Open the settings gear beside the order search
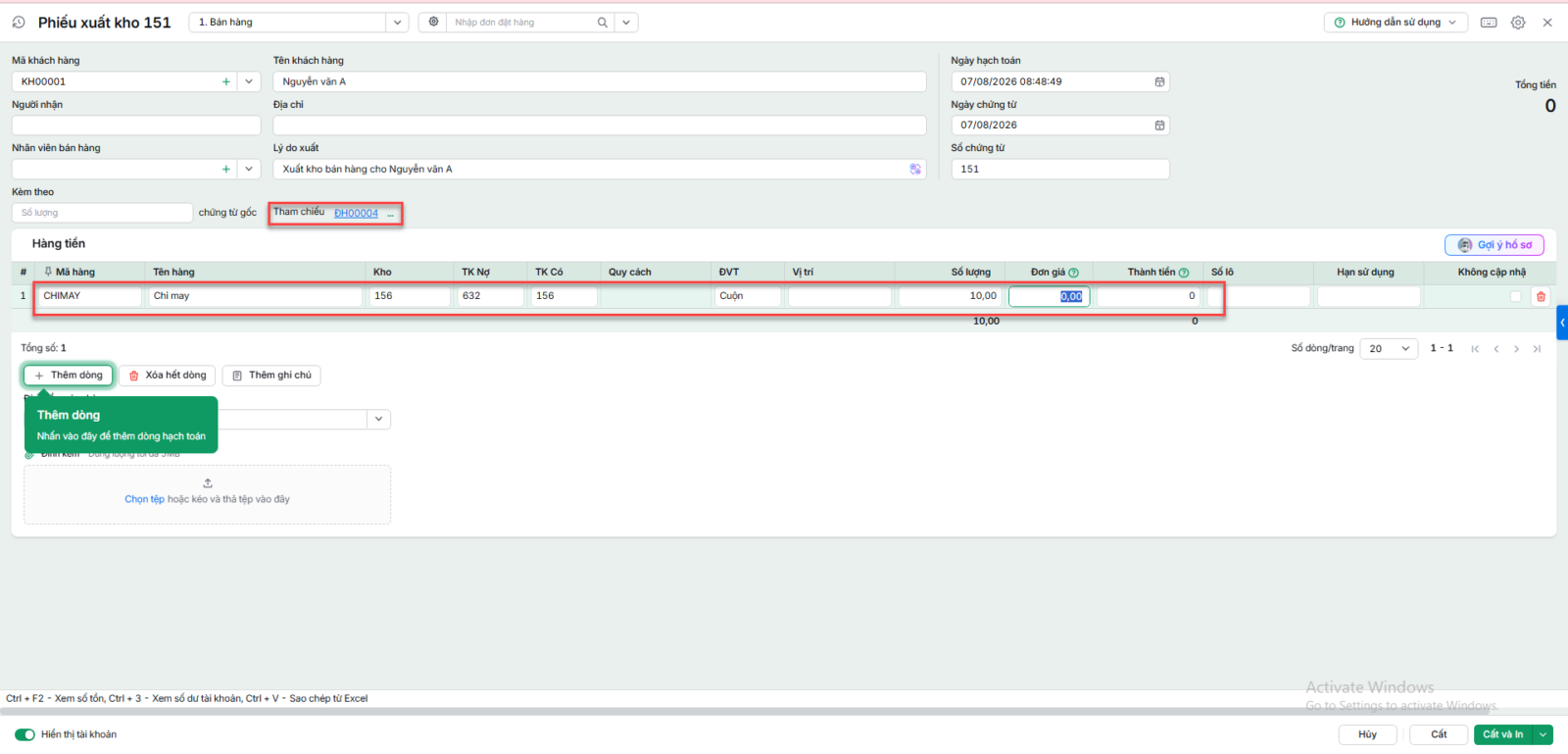 pos(433,22)
